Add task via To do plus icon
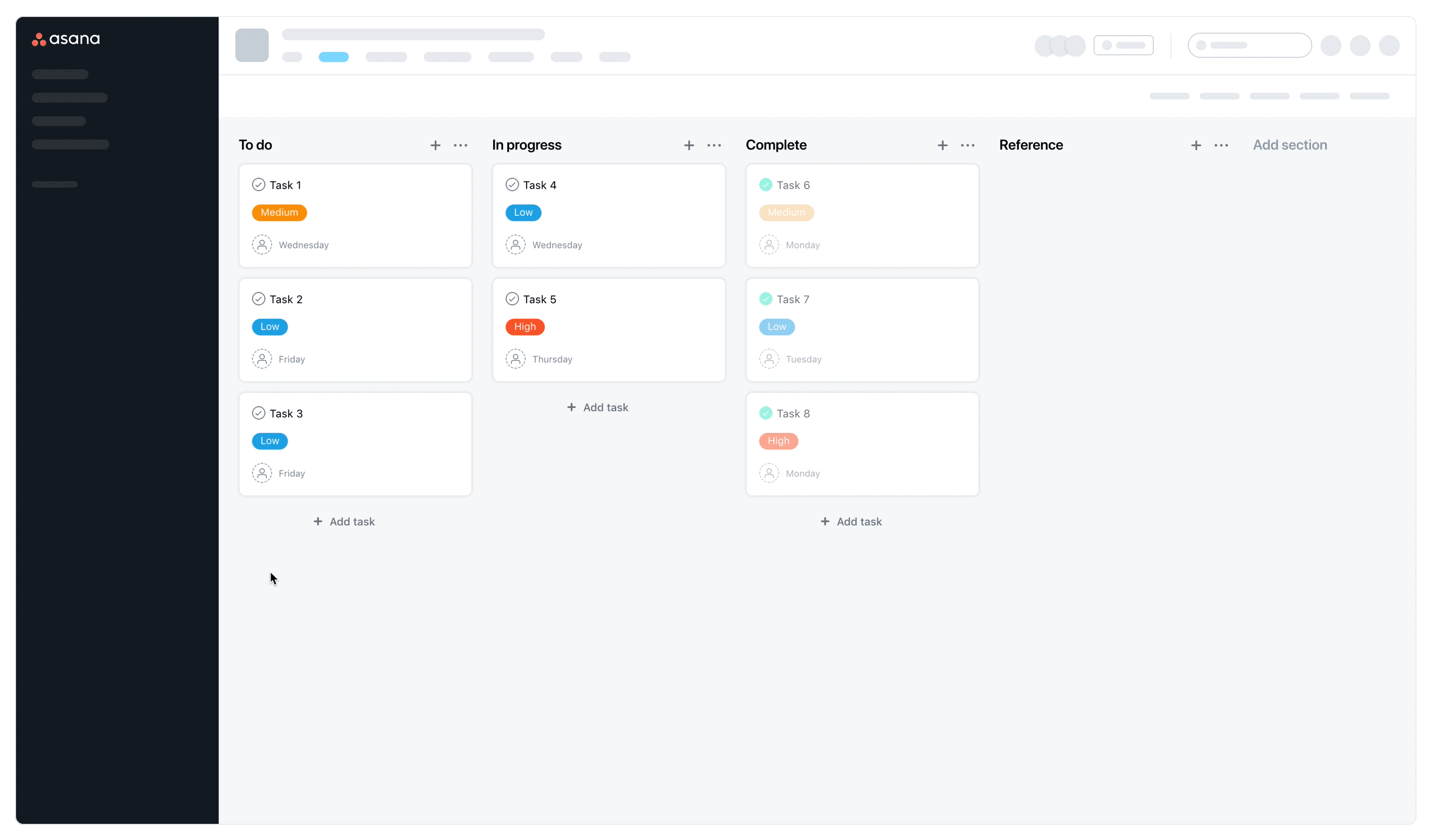The width and height of the screenshot is (1430, 840). coord(435,145)
